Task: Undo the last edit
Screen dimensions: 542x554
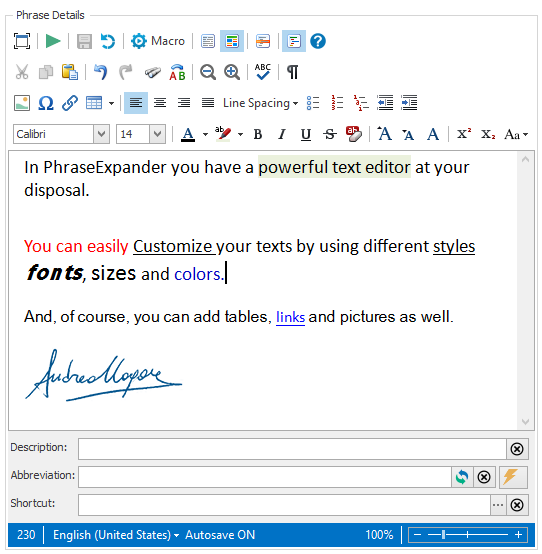Action: (x=101, y=72)
